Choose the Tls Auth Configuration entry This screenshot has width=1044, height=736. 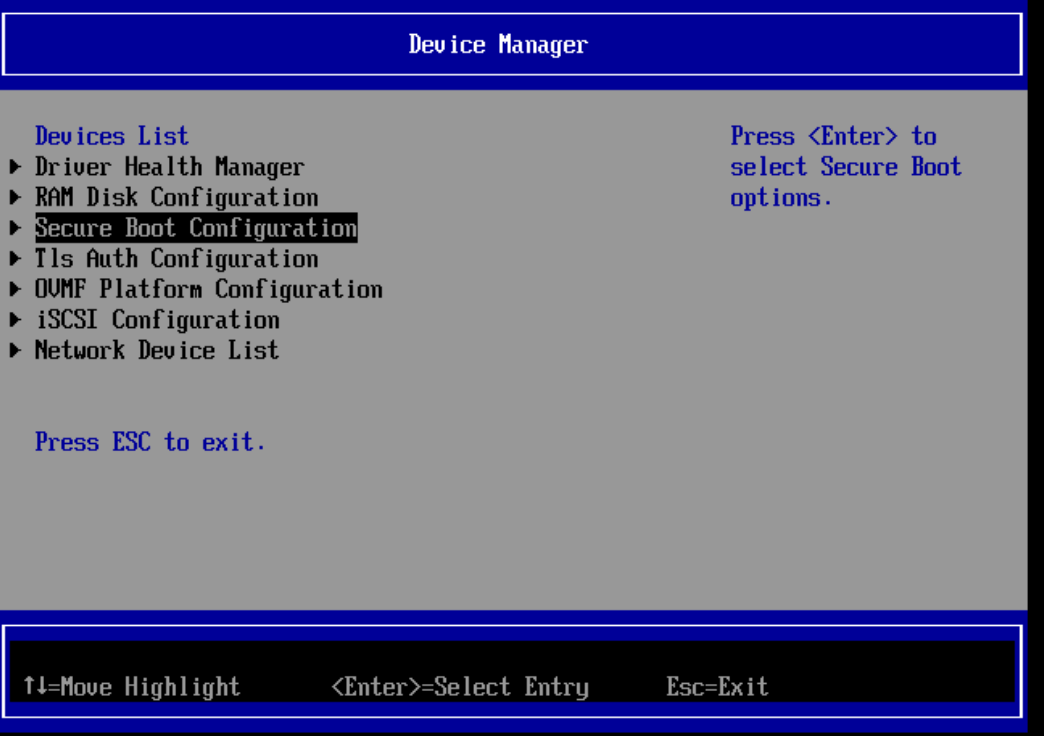[x=176, y=259]
